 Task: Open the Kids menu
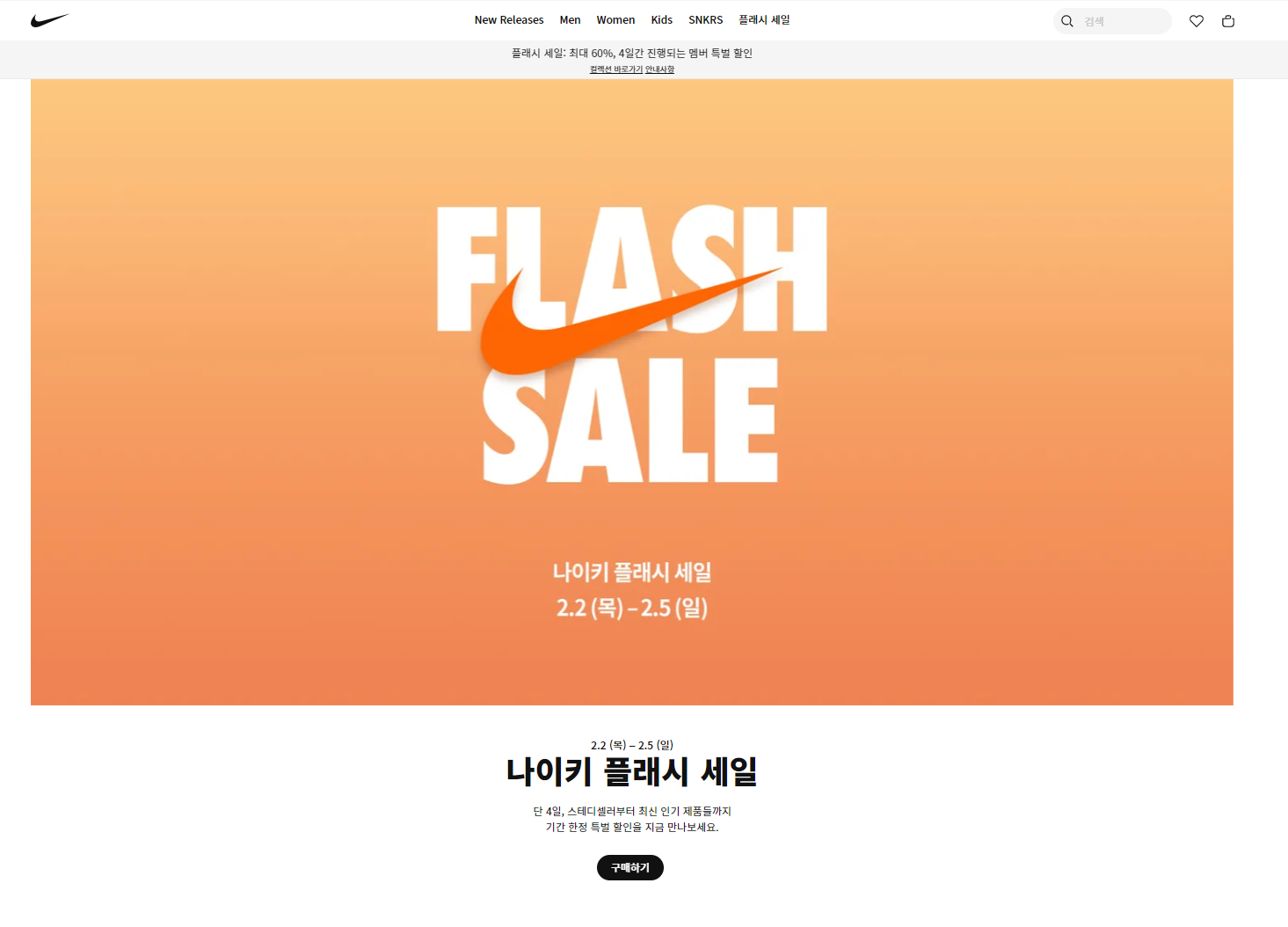[x=662, y=20]
